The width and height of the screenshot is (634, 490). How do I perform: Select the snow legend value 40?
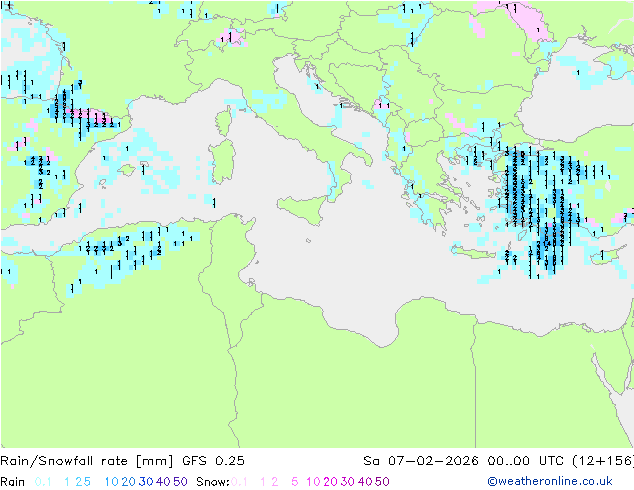click(365, 482)
